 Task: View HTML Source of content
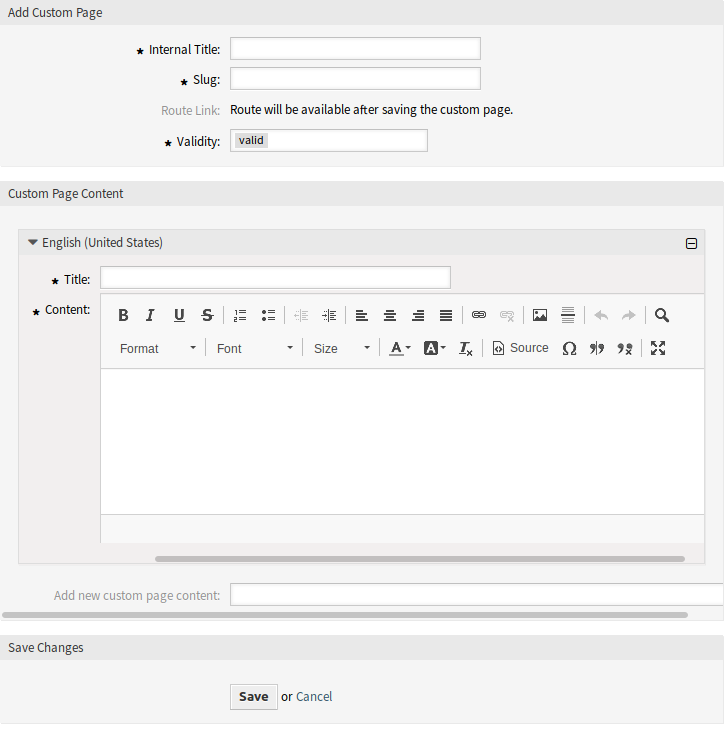520,348
